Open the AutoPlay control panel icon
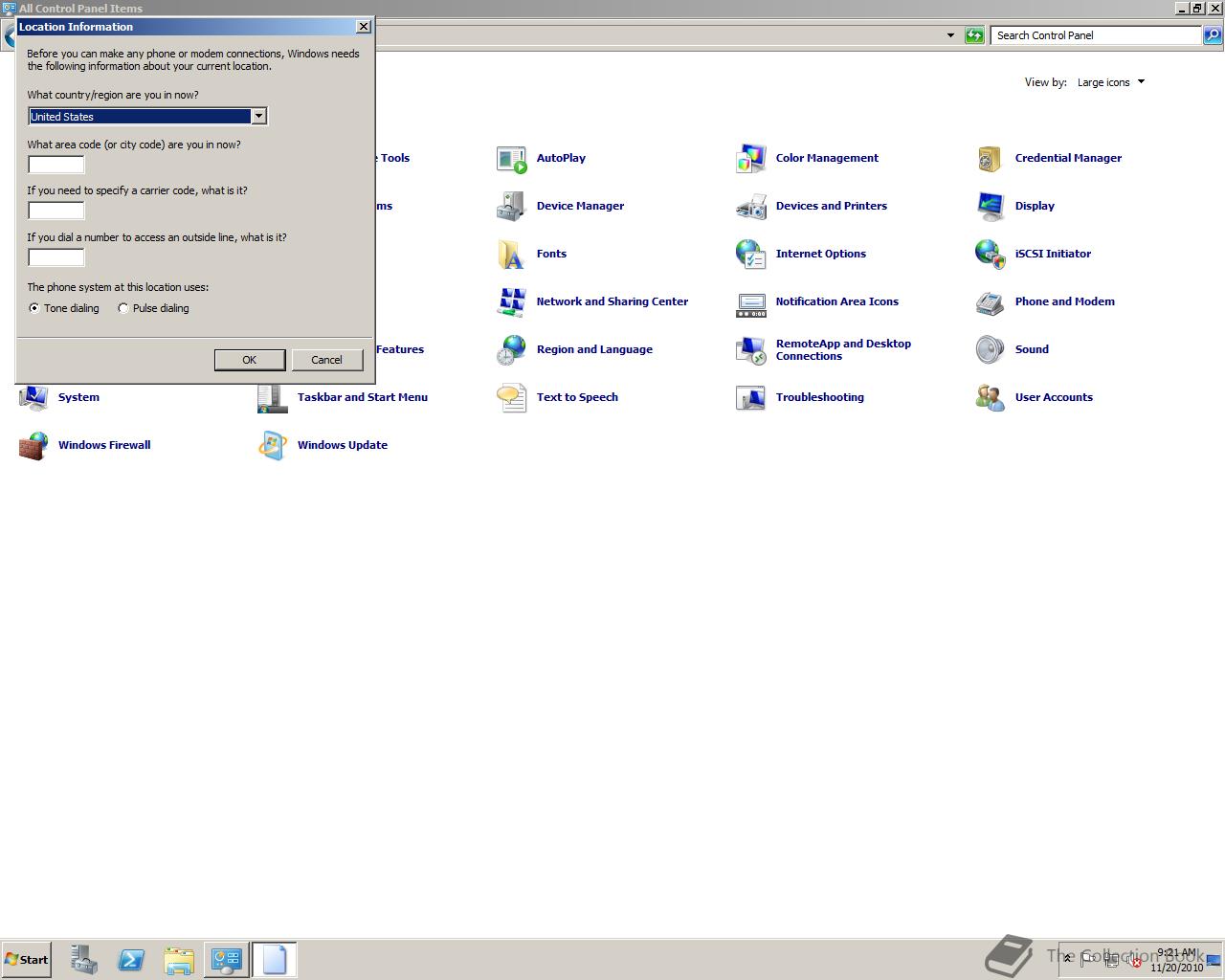The width and height of the screenshot is (1225, 980). (x=512, y=159)
